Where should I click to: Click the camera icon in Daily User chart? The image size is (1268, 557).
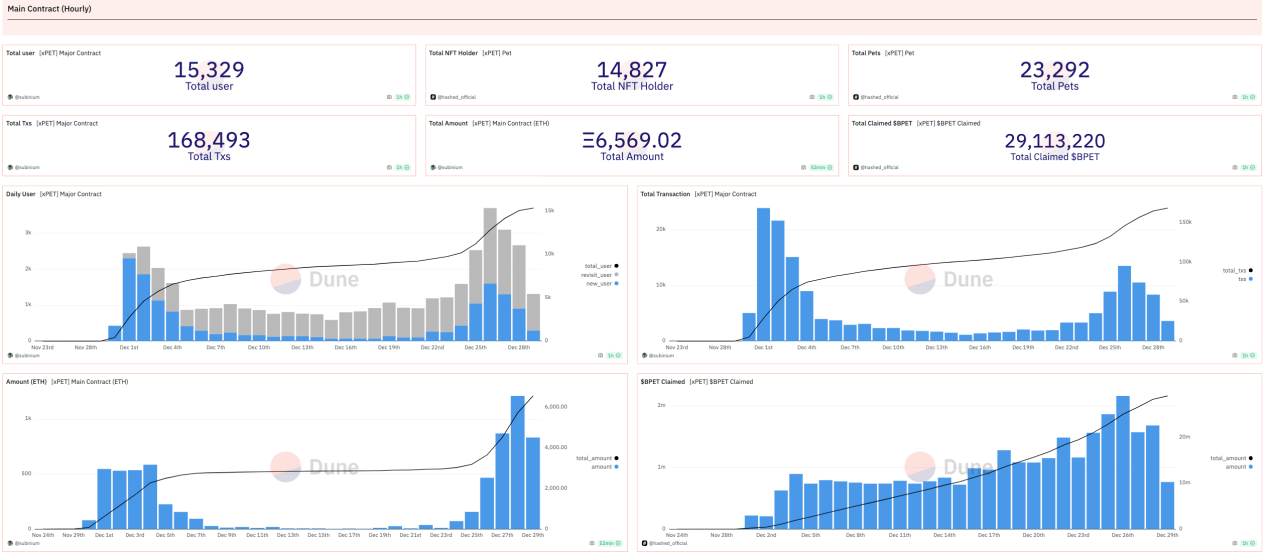(600, 355)
